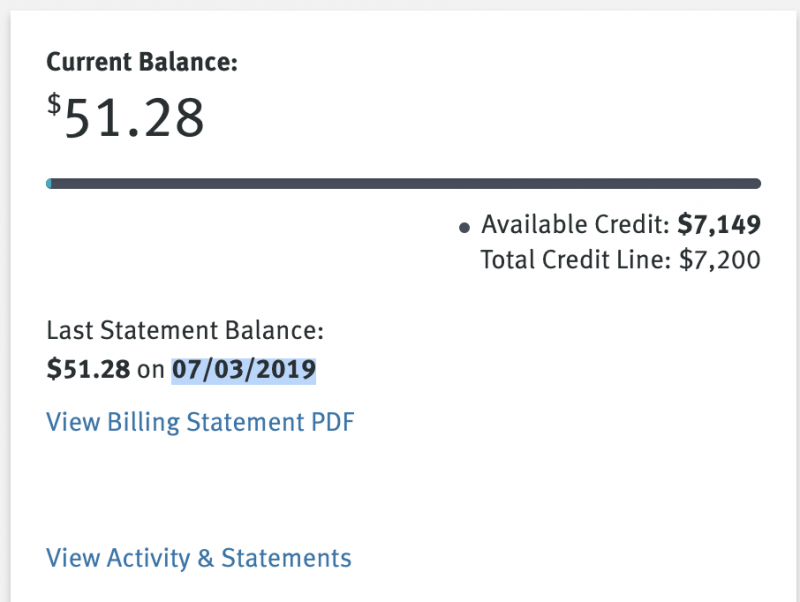Select the $7,149 available credit amount
Viewport: 800px width, 602px height.
pos(719,225)
